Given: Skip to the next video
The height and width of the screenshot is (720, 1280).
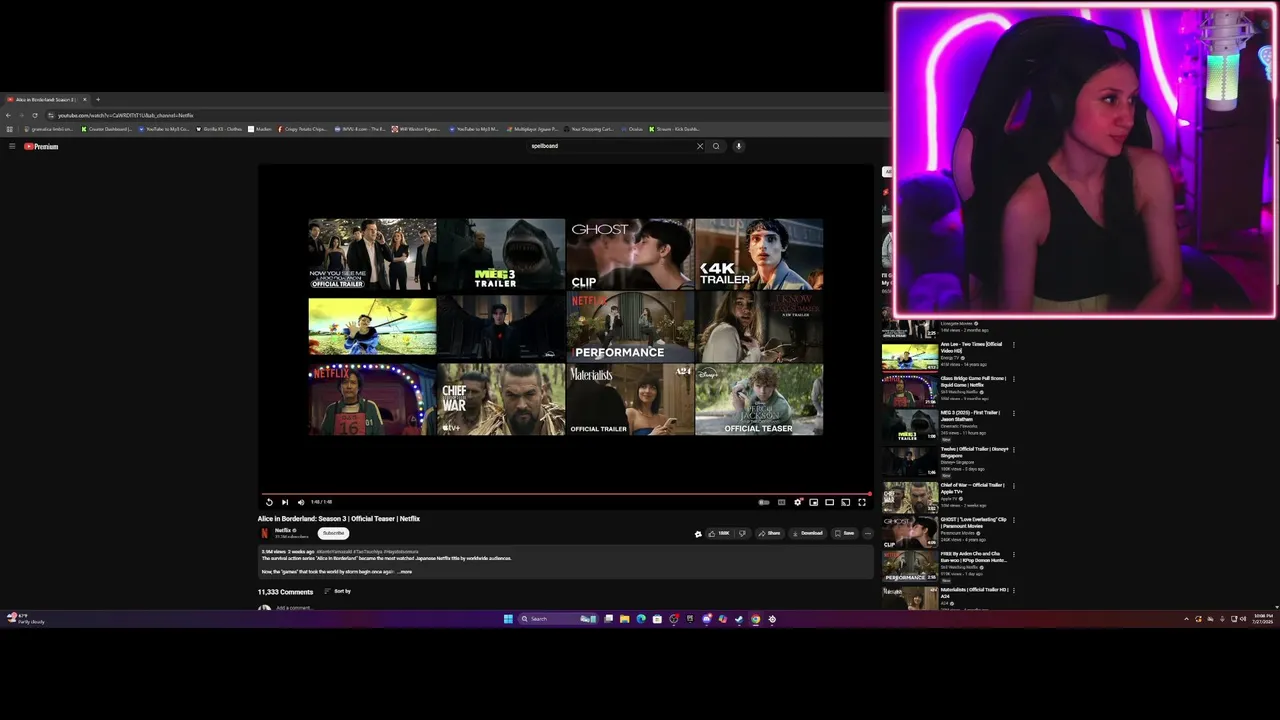Looking at the screenshot, I should pos(285,502).
